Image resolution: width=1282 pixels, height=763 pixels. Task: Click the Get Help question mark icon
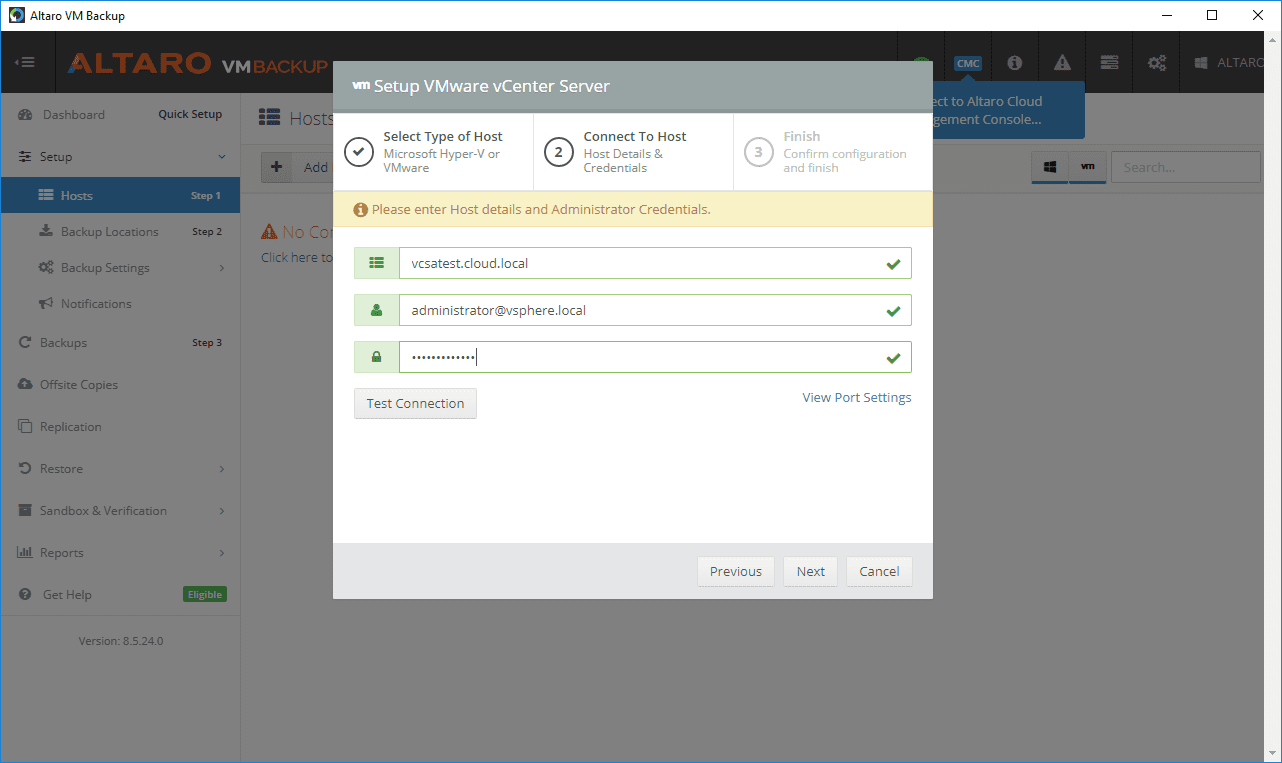coord(25,595)
